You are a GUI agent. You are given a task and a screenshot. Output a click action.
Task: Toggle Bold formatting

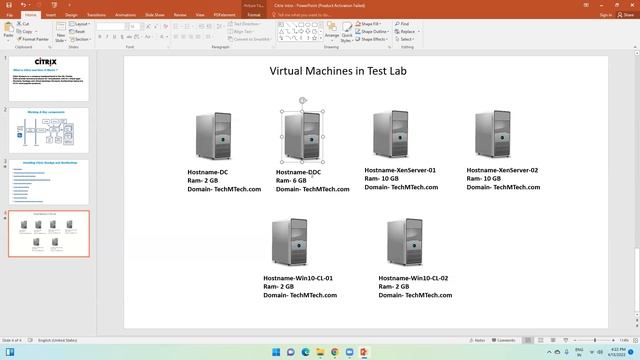100,37
